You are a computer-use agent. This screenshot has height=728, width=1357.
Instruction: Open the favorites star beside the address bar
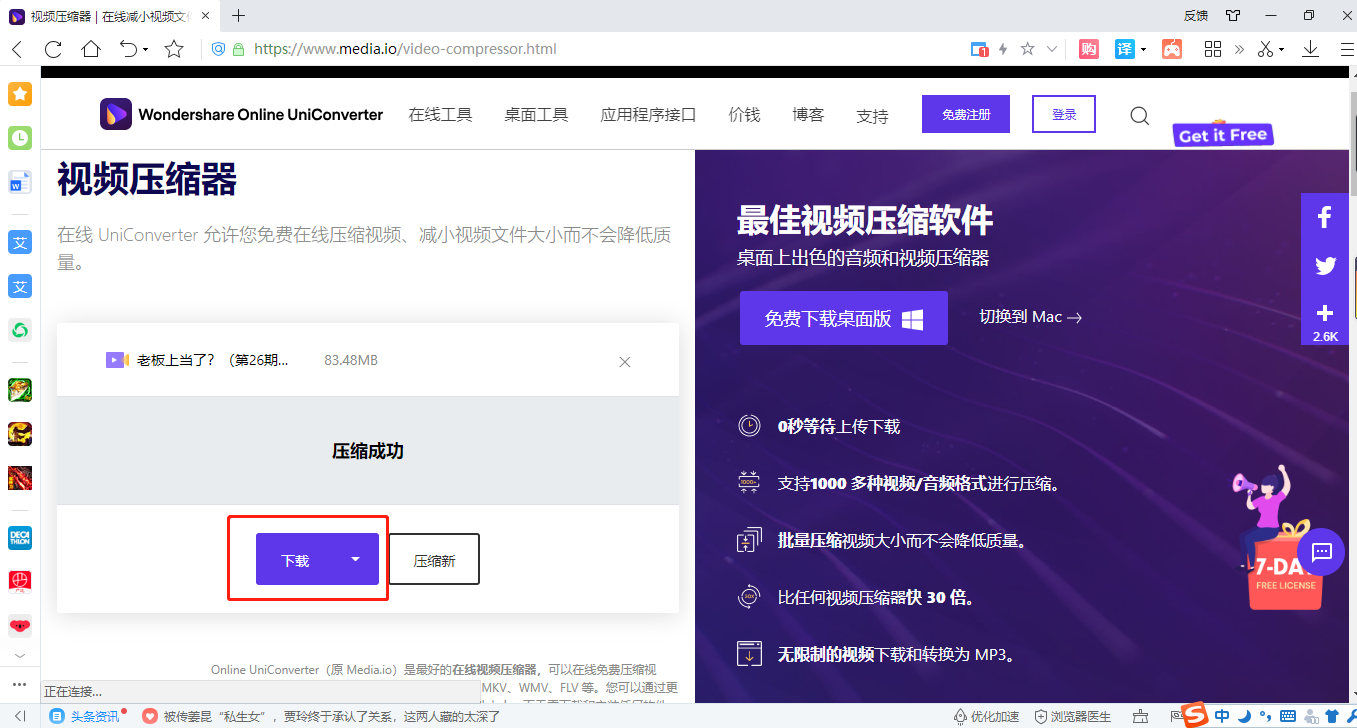(174, 49)
